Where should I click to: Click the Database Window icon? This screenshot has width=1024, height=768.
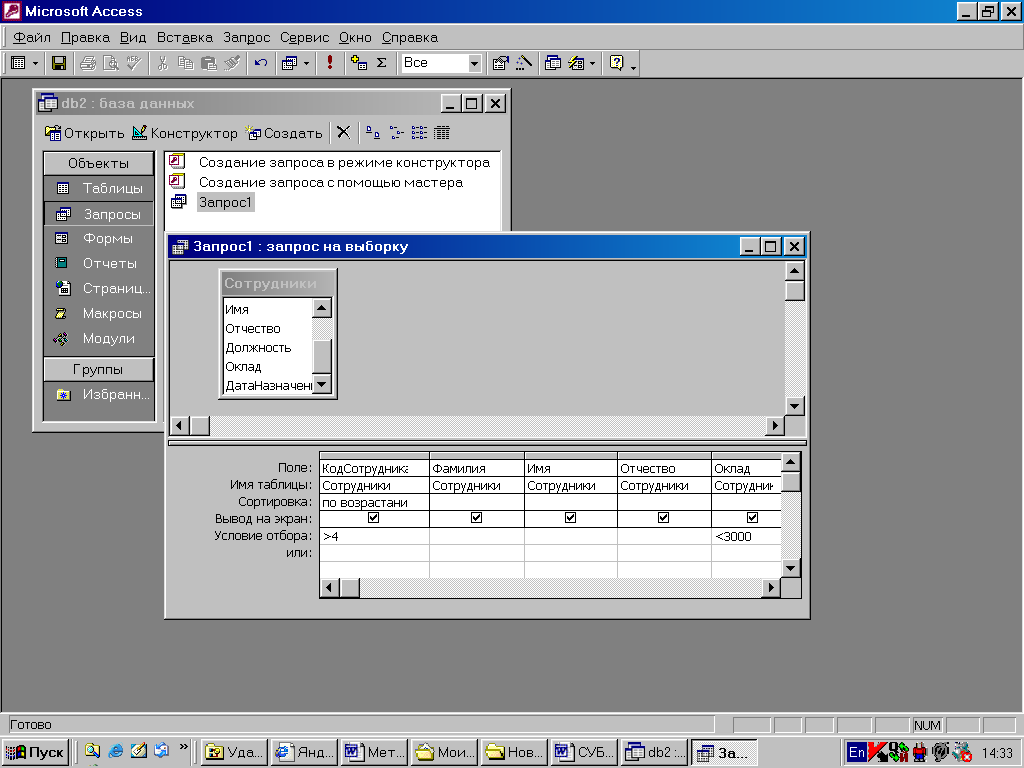tap(552, 63)
